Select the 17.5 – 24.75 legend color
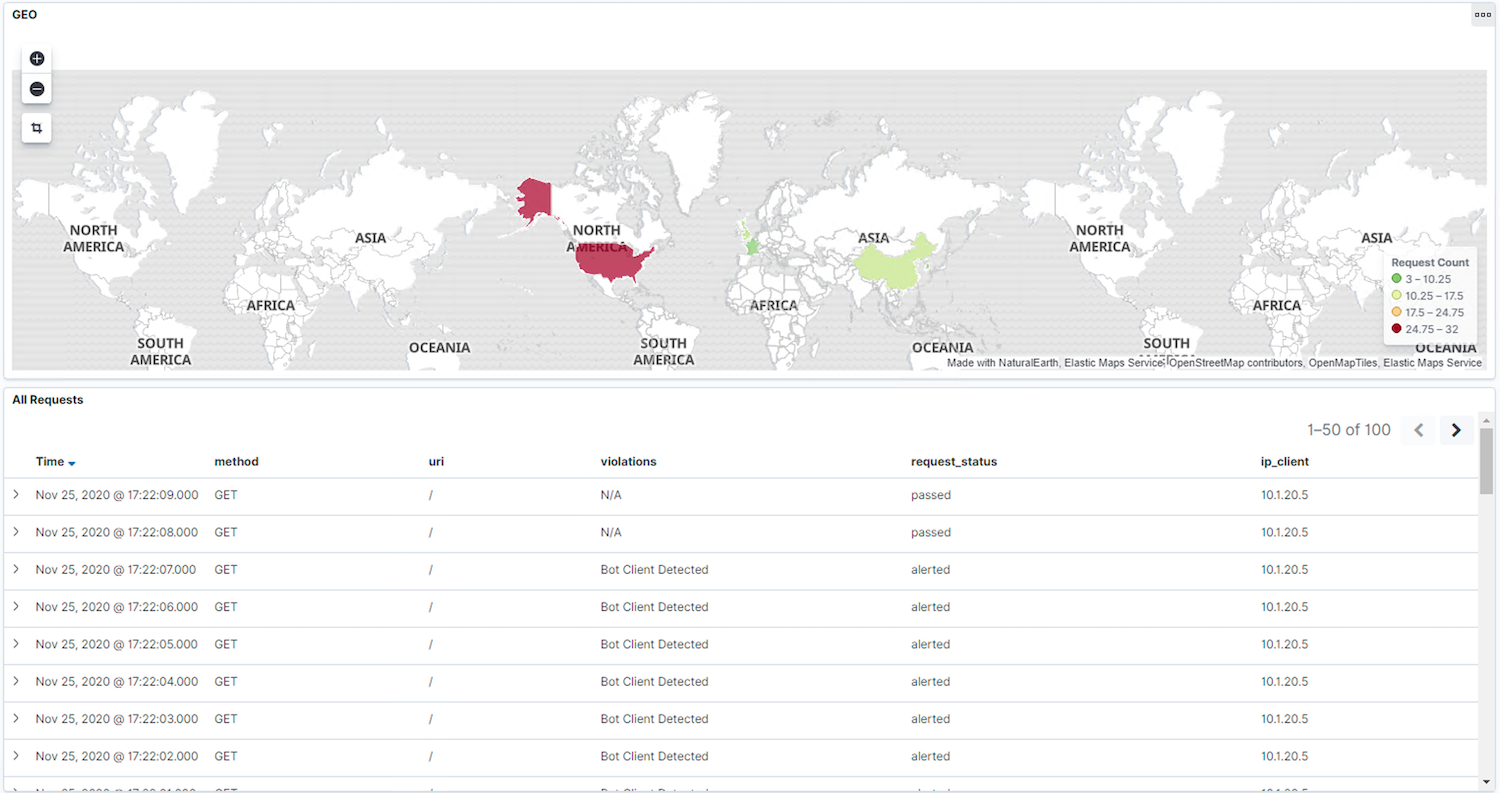 click(x=1397, y=312)
